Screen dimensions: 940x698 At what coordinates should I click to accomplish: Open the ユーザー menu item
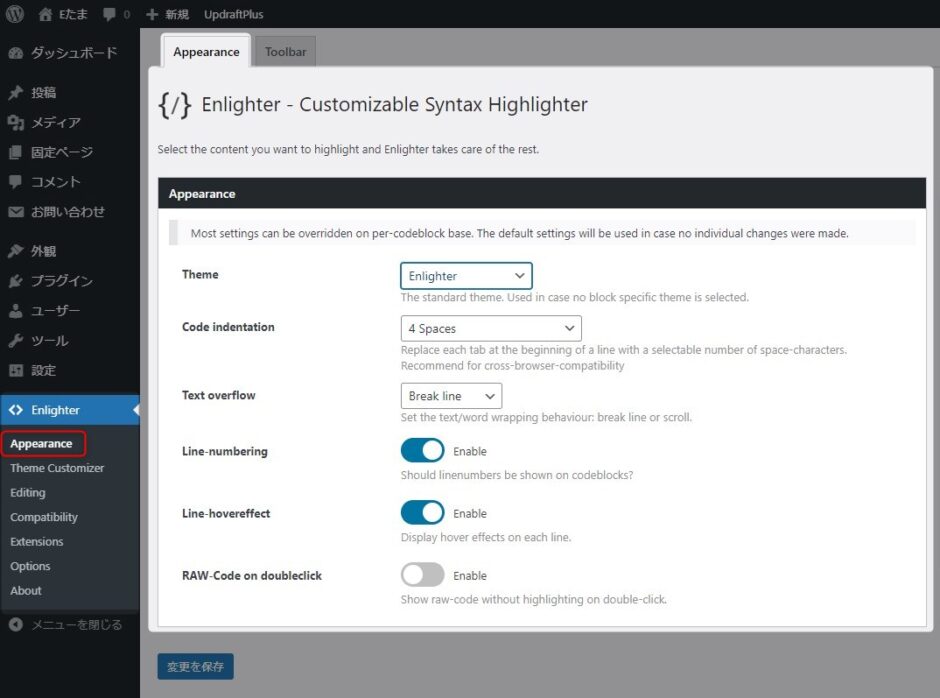click(x=70, y=311)
